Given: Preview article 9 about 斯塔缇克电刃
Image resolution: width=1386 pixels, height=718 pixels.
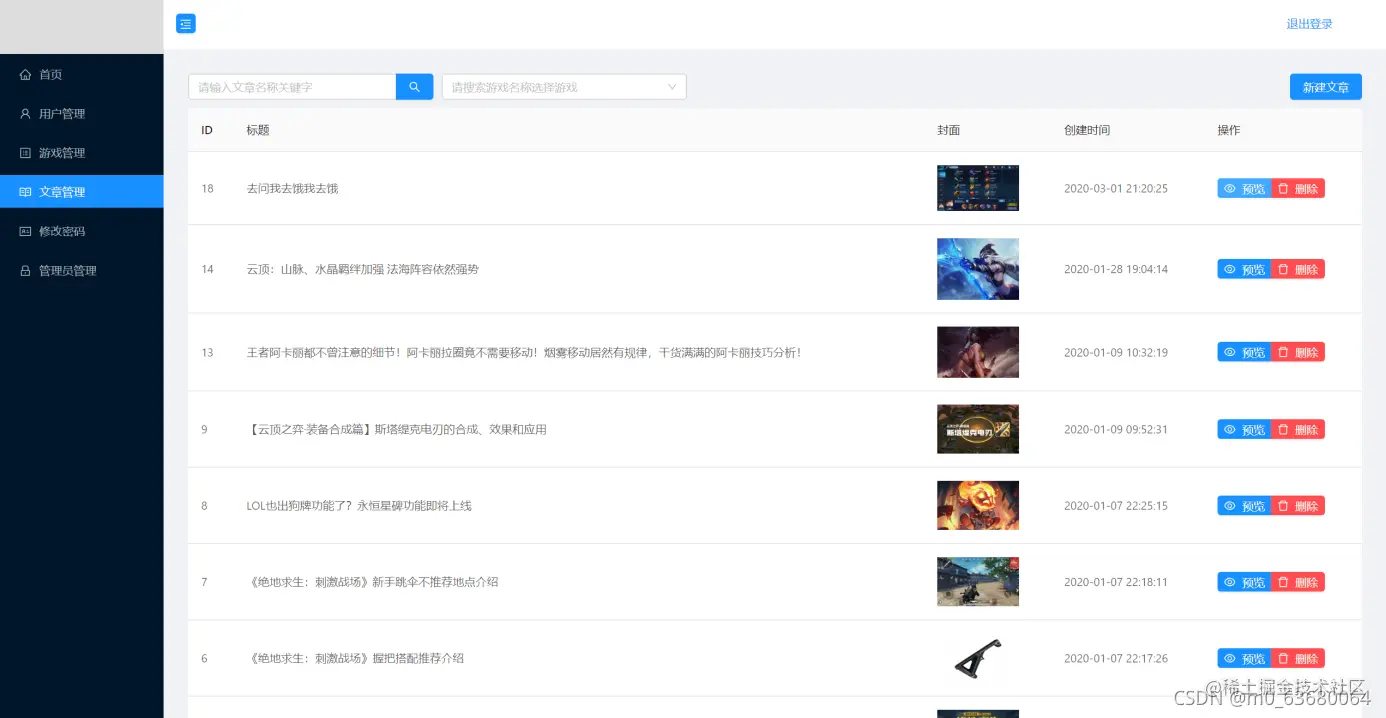Looking at the screenshot, I should [x=1244, y=429].
